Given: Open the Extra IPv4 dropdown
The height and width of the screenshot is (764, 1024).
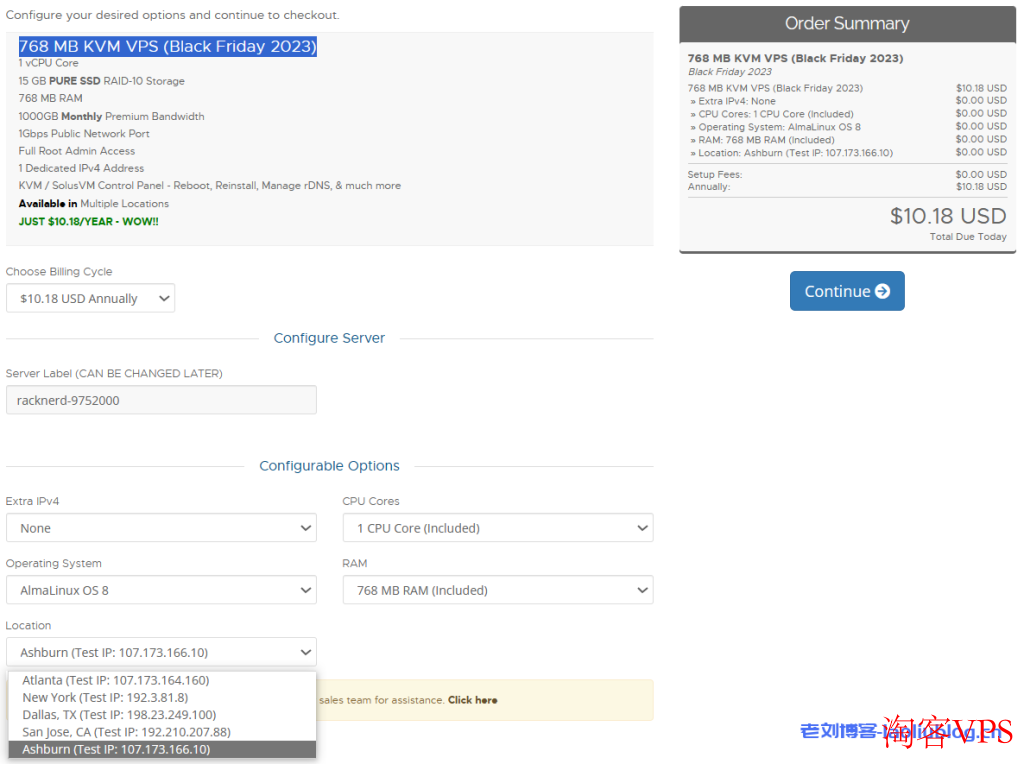Looking at the screenshot, I should pos(161,528).
